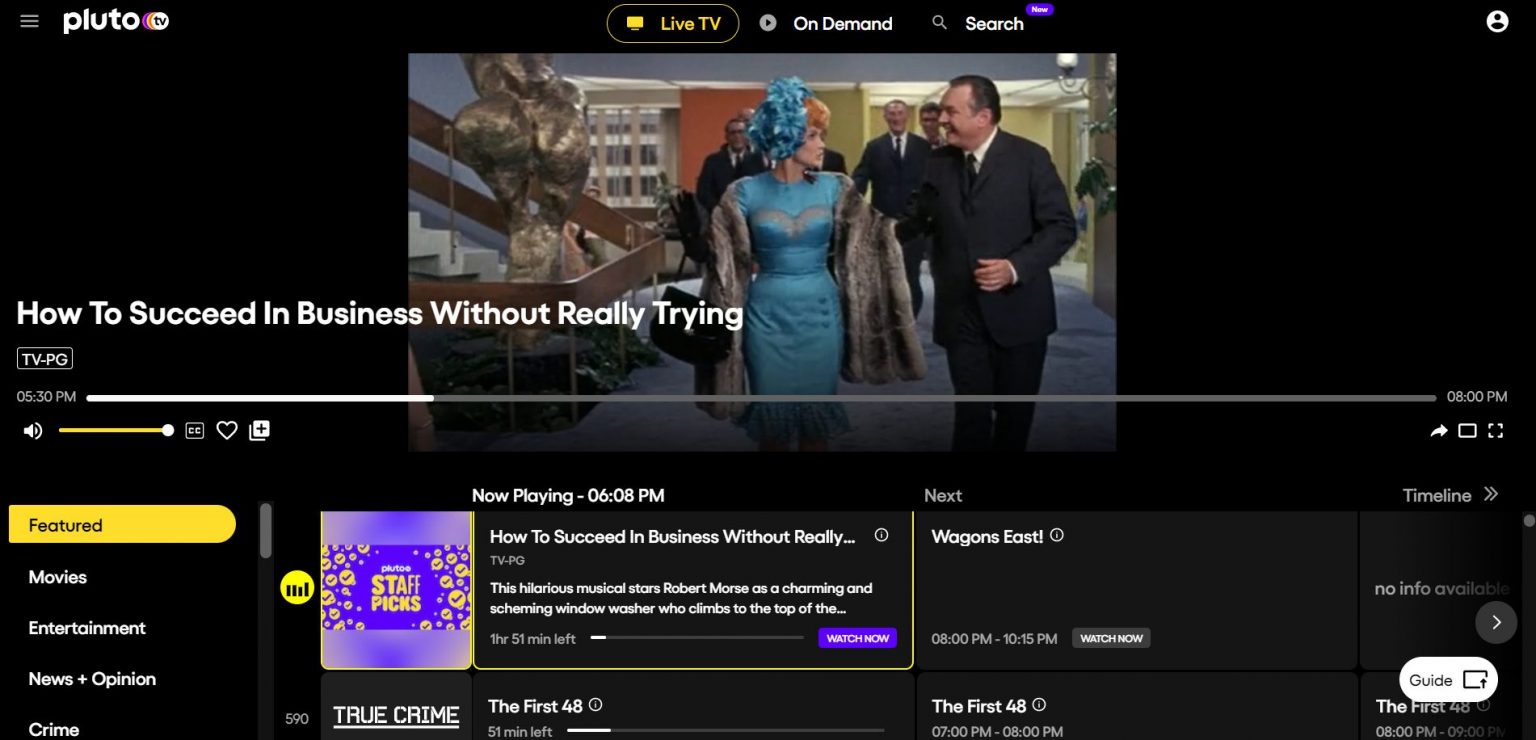The width and height of the screenshot is (1536, 740).
Task: Select the Live TV tab
Action: (x=672, y=23)
